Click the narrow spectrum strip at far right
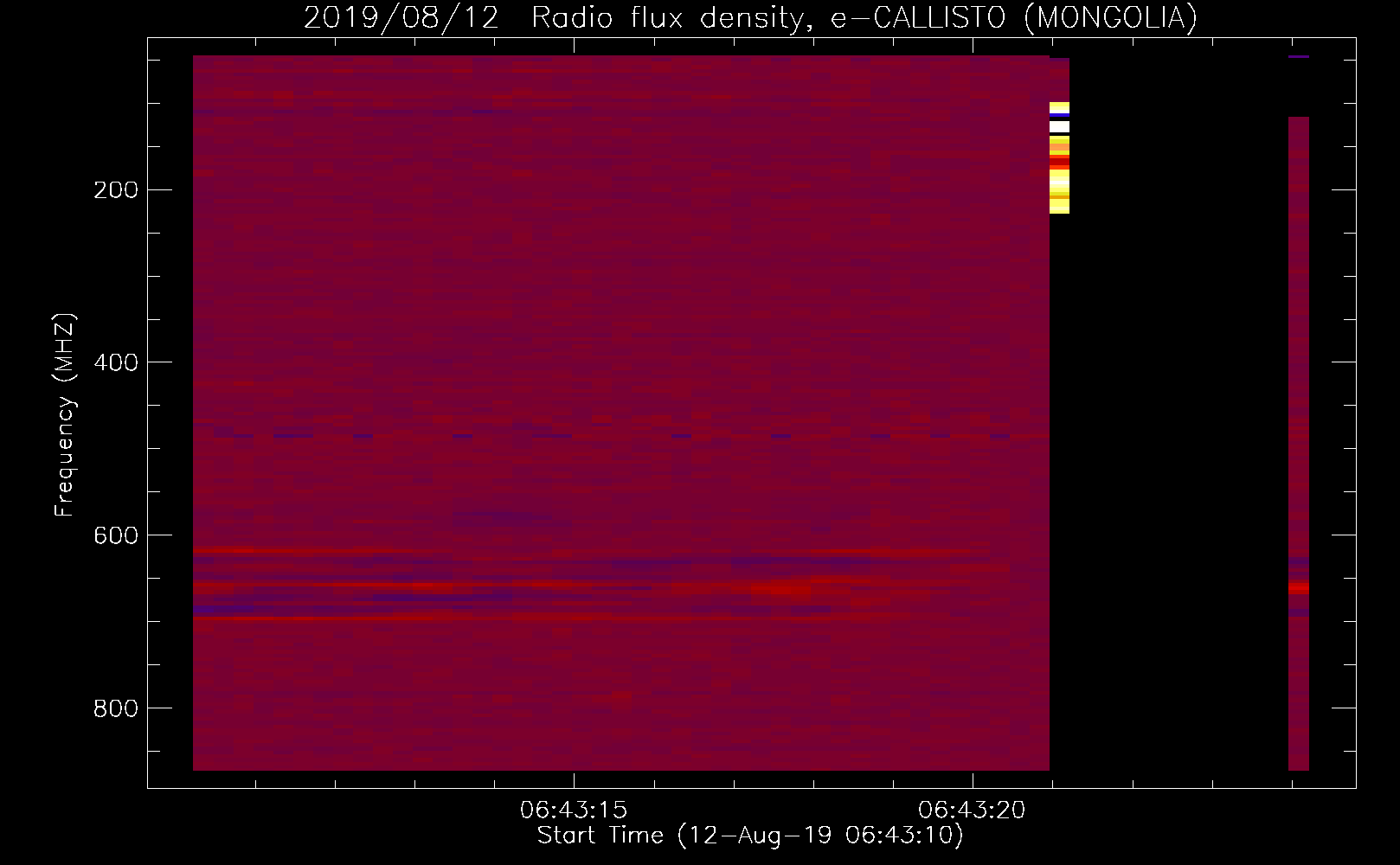The height and width of the screenshot is (865, 1400). pyautogui.click(x=1299, y=443)
